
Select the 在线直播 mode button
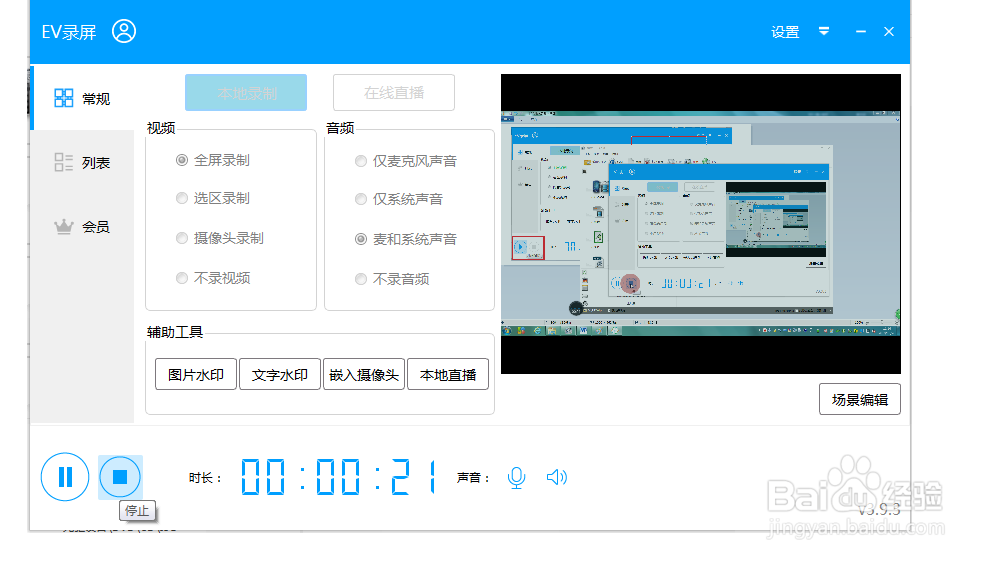coord(393,93)
